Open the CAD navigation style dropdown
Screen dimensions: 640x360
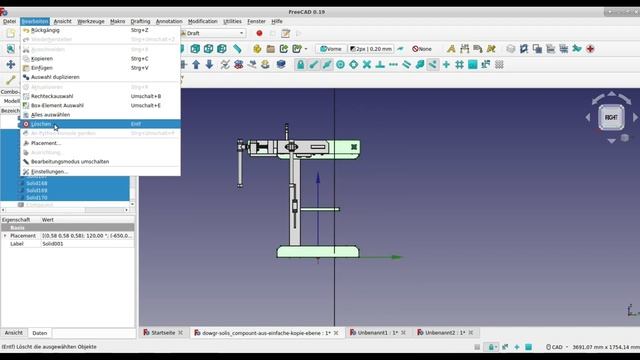(x=557, y=347)
